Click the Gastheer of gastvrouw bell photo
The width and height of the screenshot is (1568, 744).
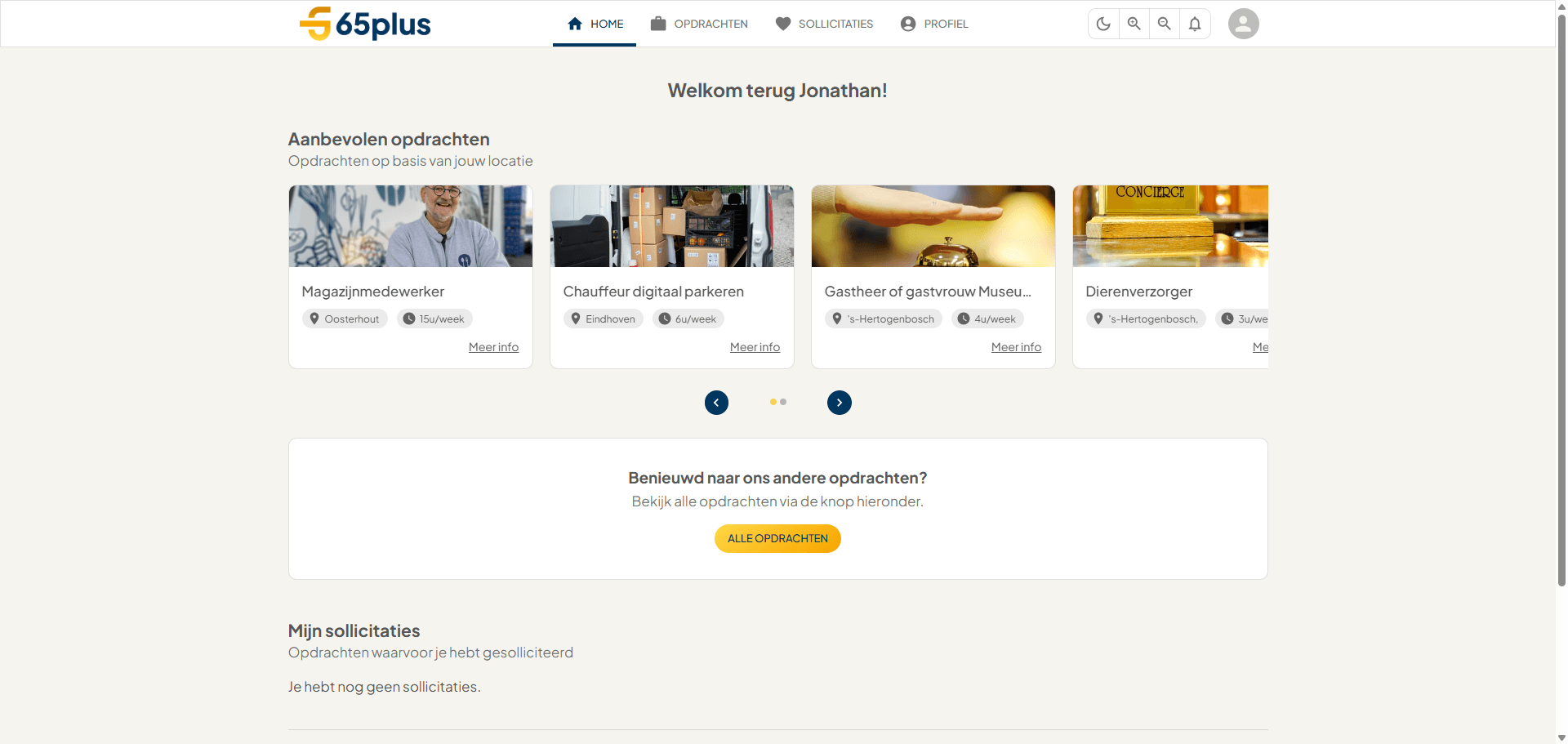(933, 226)
